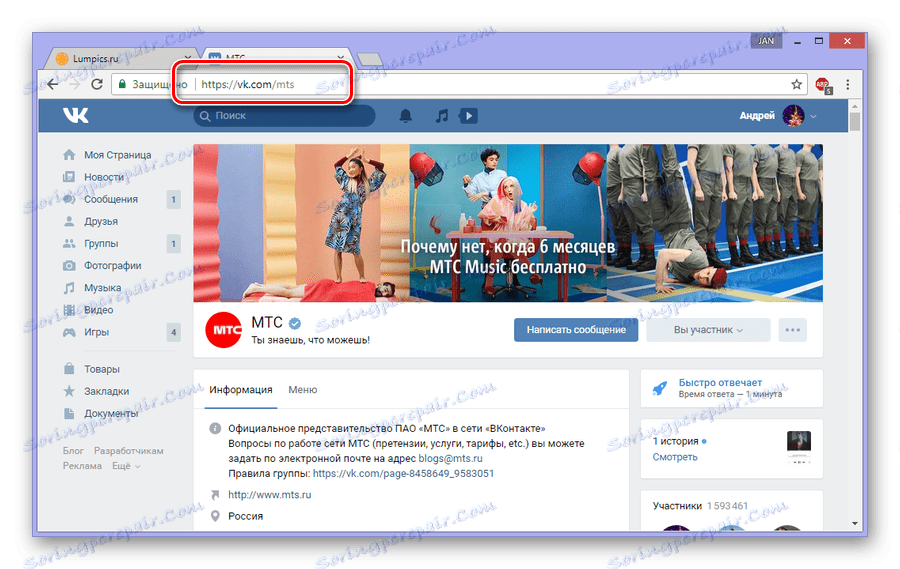
Task: Bookmark the page with star icon
Action: 796,84
